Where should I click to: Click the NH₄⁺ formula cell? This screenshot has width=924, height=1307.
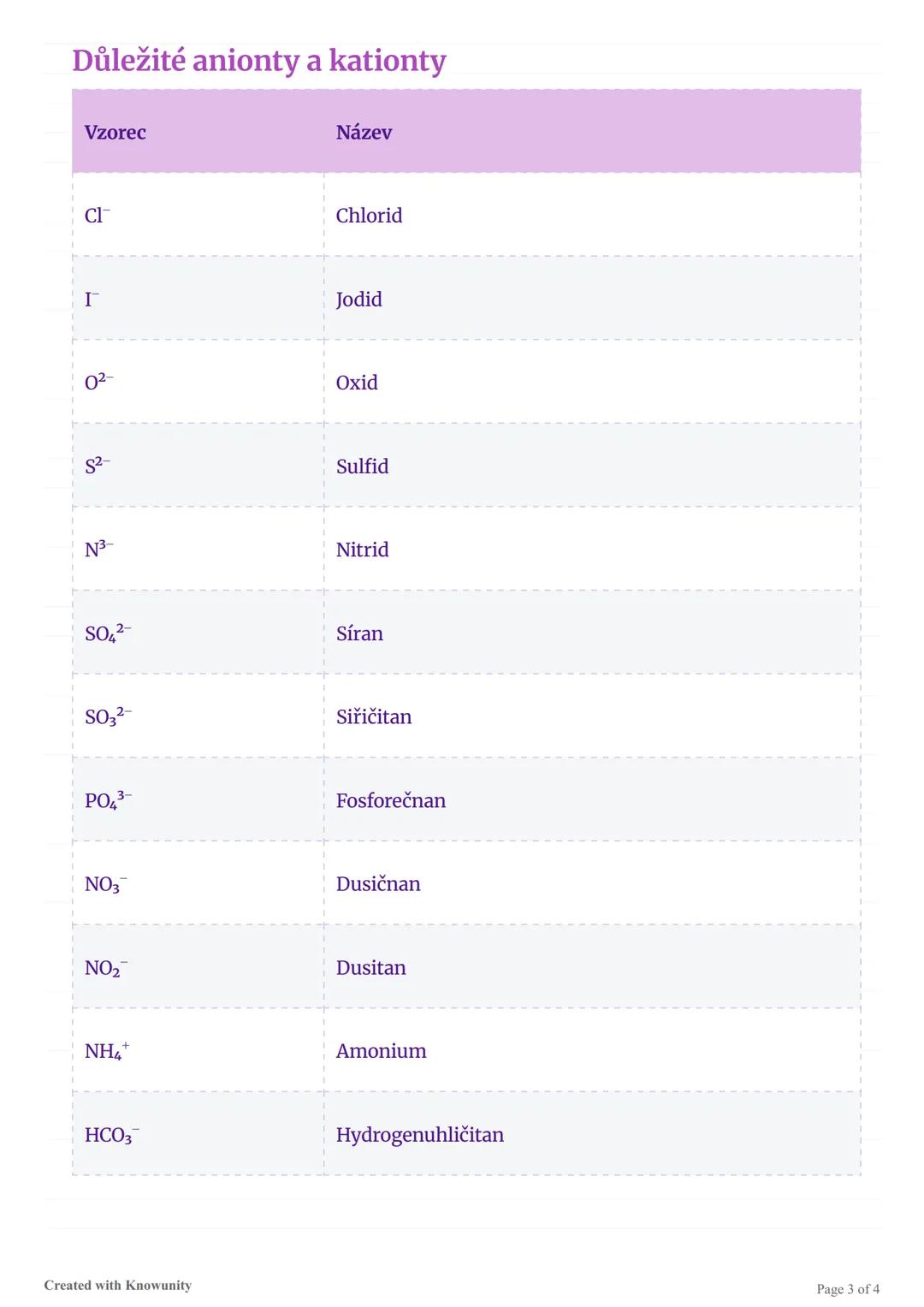click(x=107, y=1051)
